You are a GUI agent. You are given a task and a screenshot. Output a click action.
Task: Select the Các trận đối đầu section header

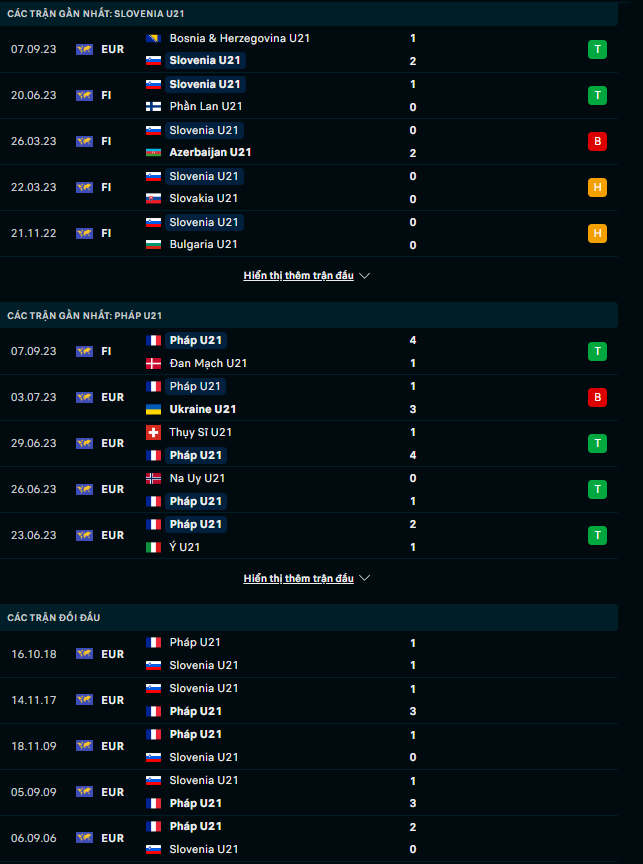click(x=55, y=618)
